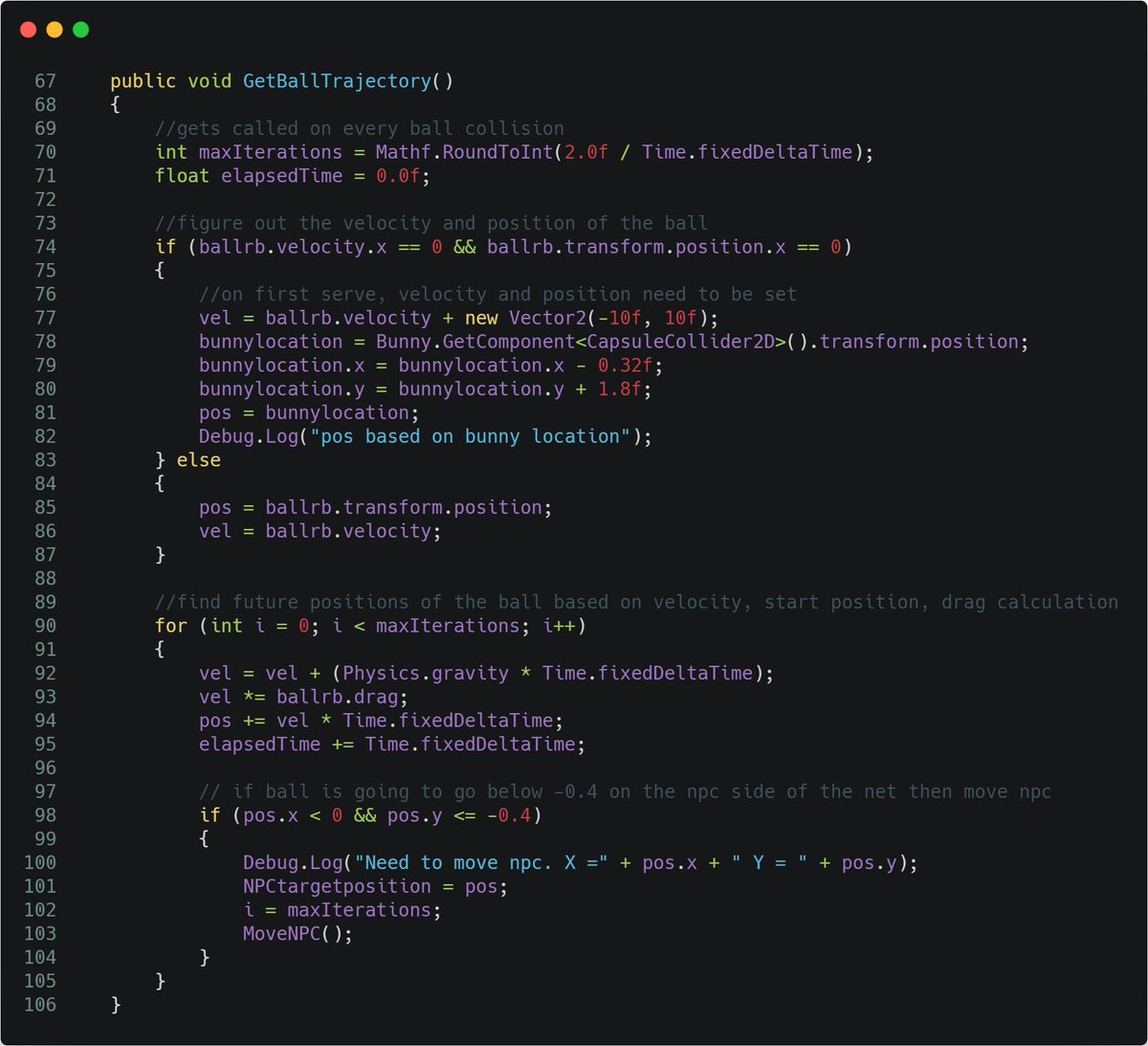Viewport: 1148px width, 1046px height.
Task: Click 'pos.y <= -0.4' condition on line 98
Action: point(459,815)
